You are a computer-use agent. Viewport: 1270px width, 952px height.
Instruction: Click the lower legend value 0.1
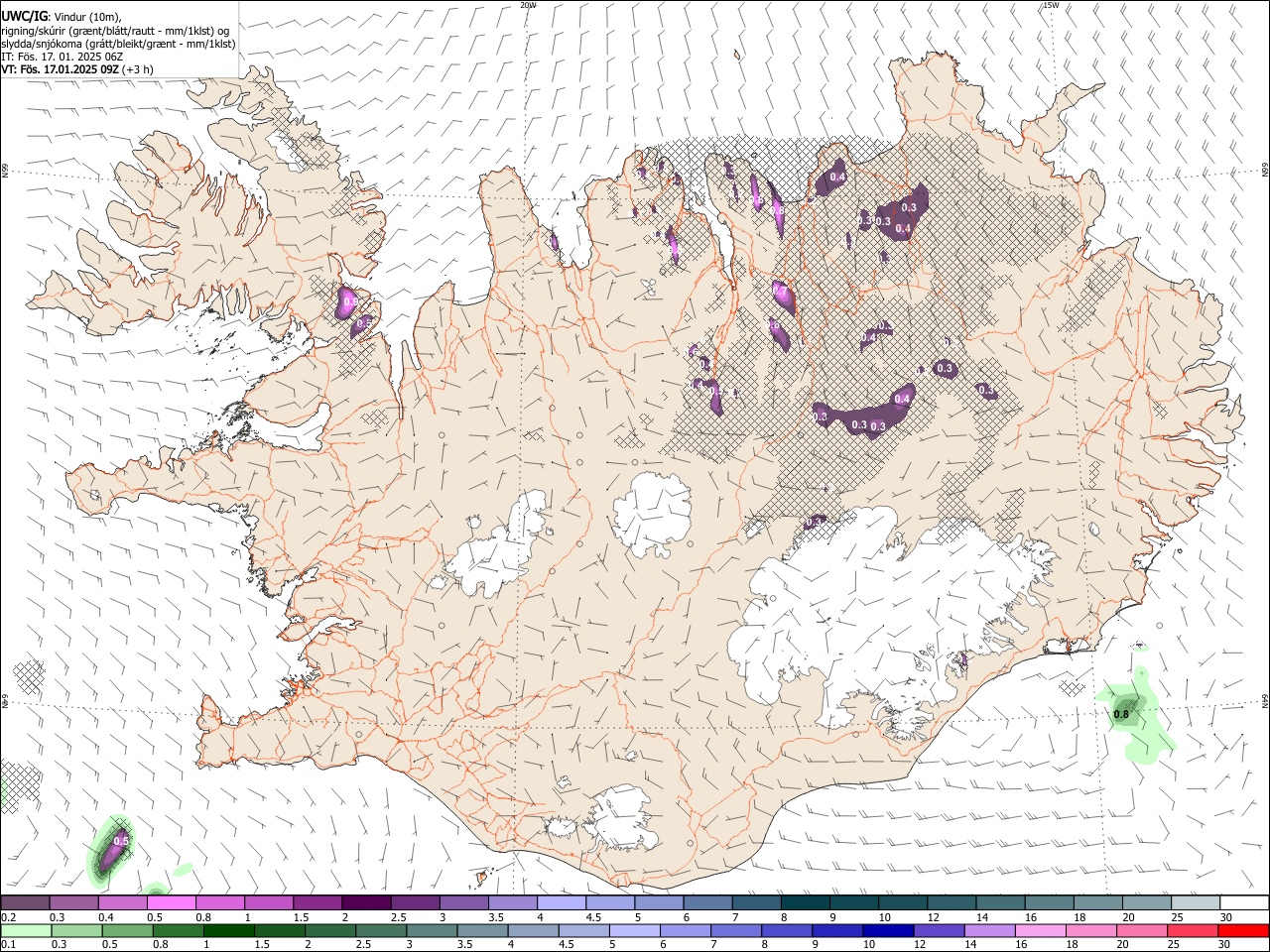tap(7, 944)
